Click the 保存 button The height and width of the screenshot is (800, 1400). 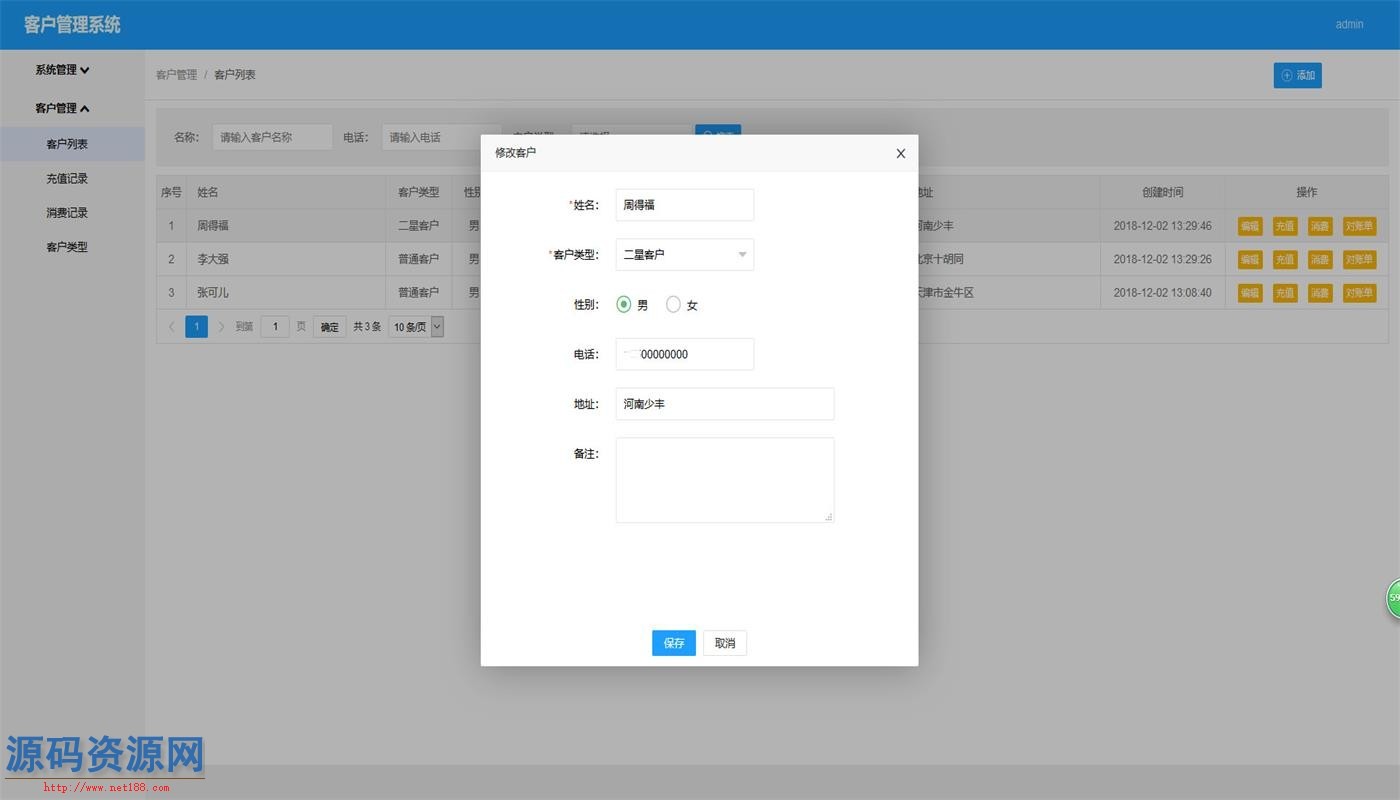[673, 643]
